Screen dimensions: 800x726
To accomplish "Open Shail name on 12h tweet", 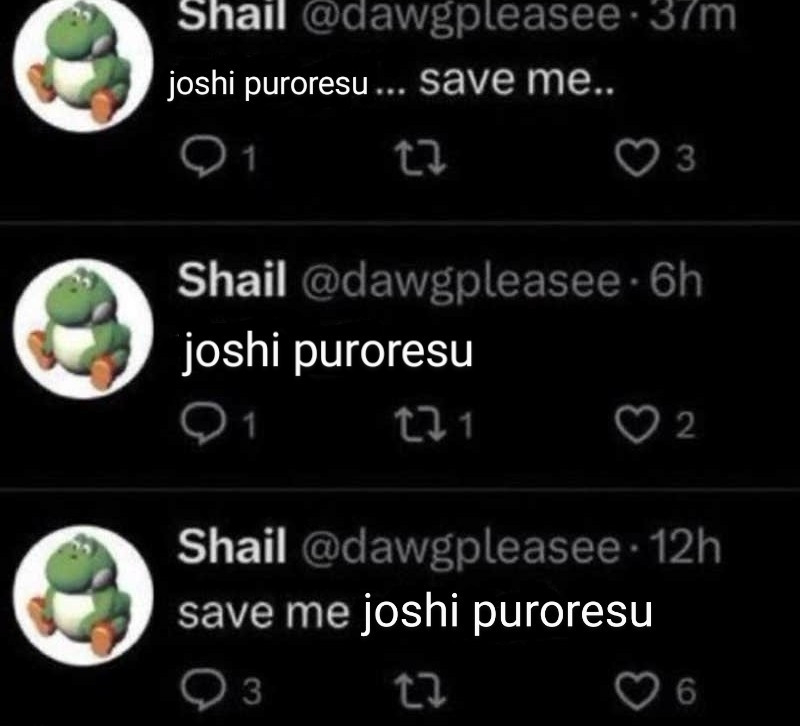I will (232, 545).
